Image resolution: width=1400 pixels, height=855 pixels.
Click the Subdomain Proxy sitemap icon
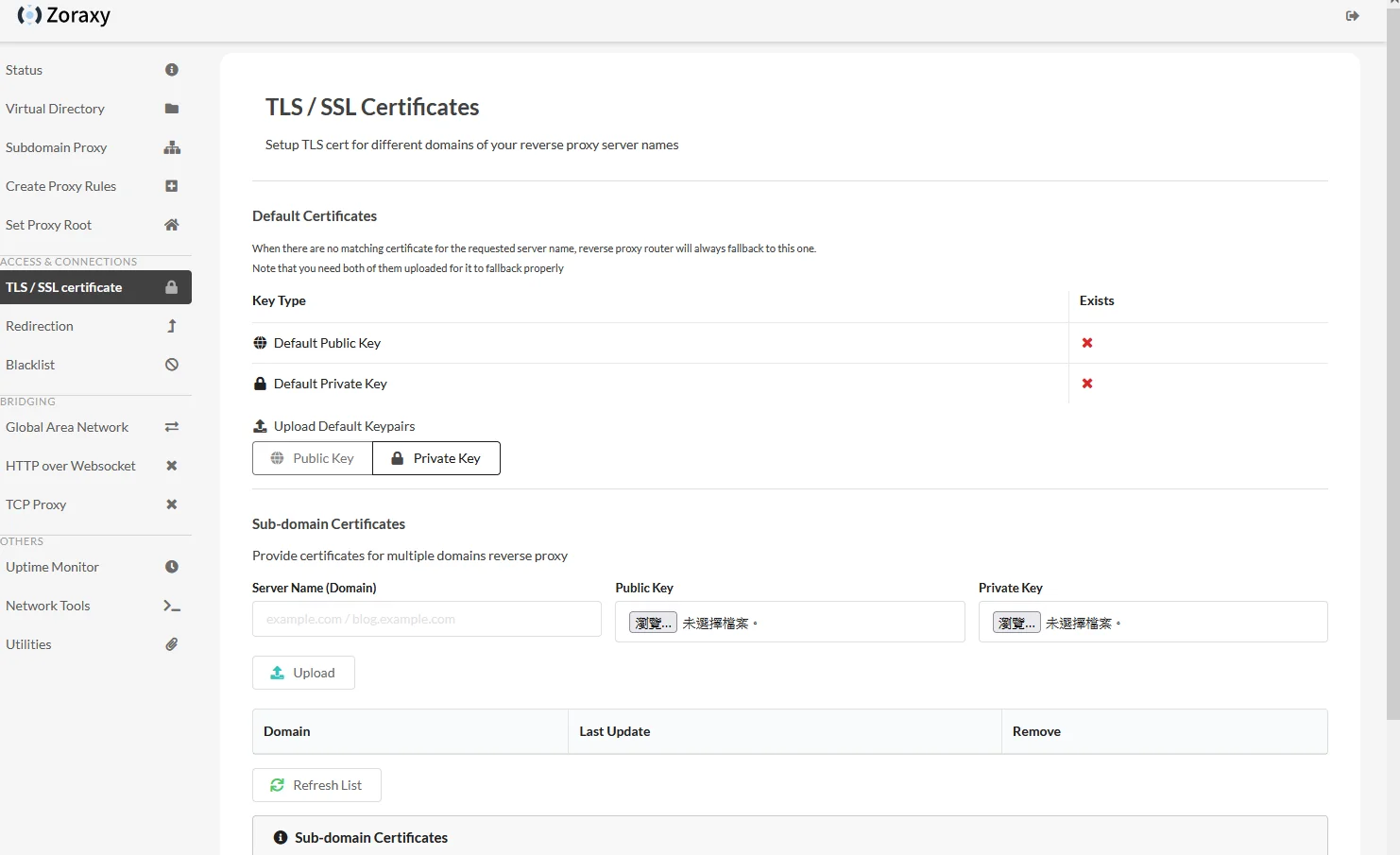172,147
